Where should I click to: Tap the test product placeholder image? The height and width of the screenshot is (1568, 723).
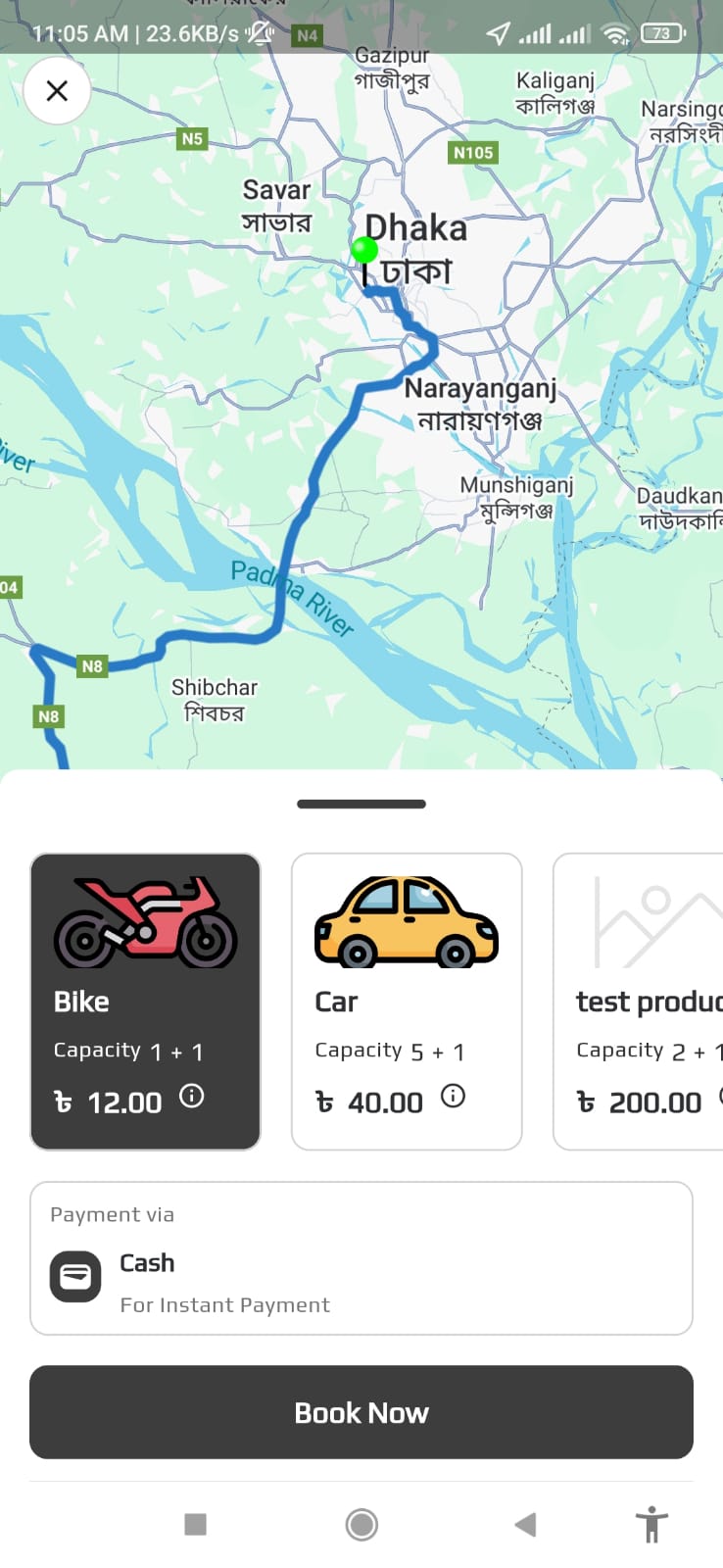click(x=658, y=922)
